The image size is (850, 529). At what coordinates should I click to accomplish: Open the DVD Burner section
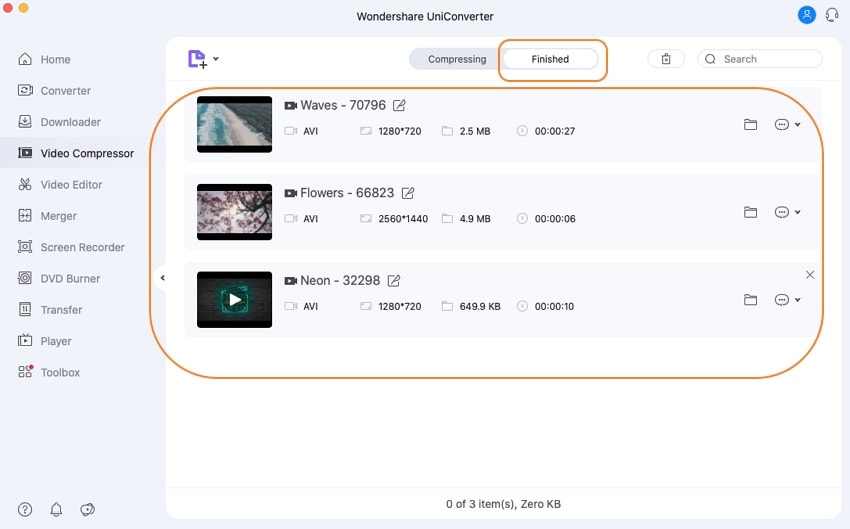coord(59,279)
